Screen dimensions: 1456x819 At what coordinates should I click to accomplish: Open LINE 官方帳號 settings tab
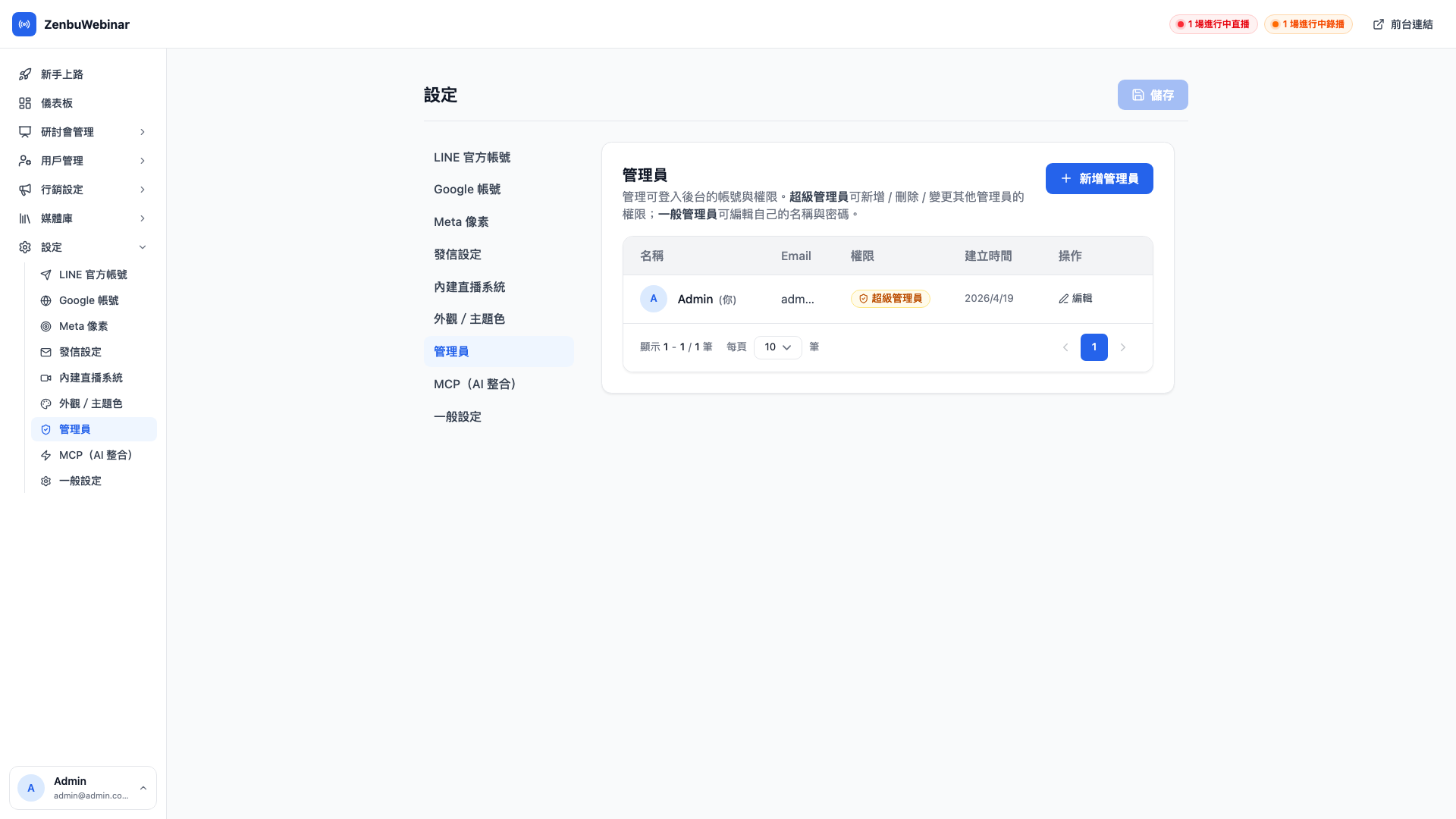point(499,157)
